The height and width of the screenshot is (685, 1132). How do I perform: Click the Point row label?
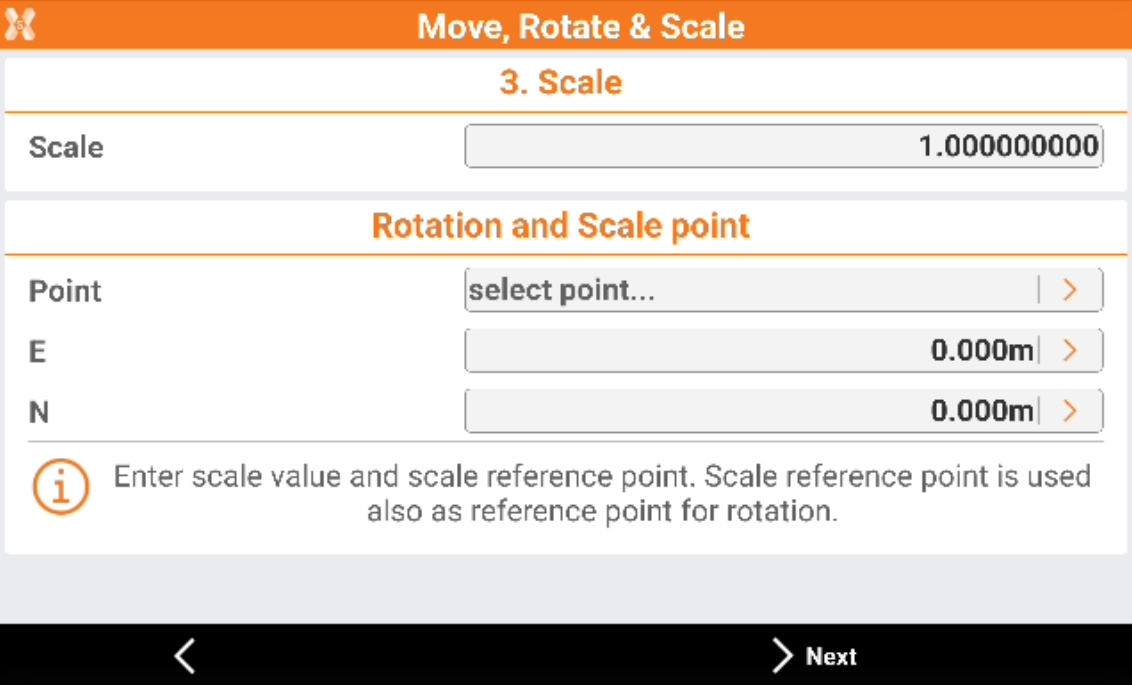[65, 291]
